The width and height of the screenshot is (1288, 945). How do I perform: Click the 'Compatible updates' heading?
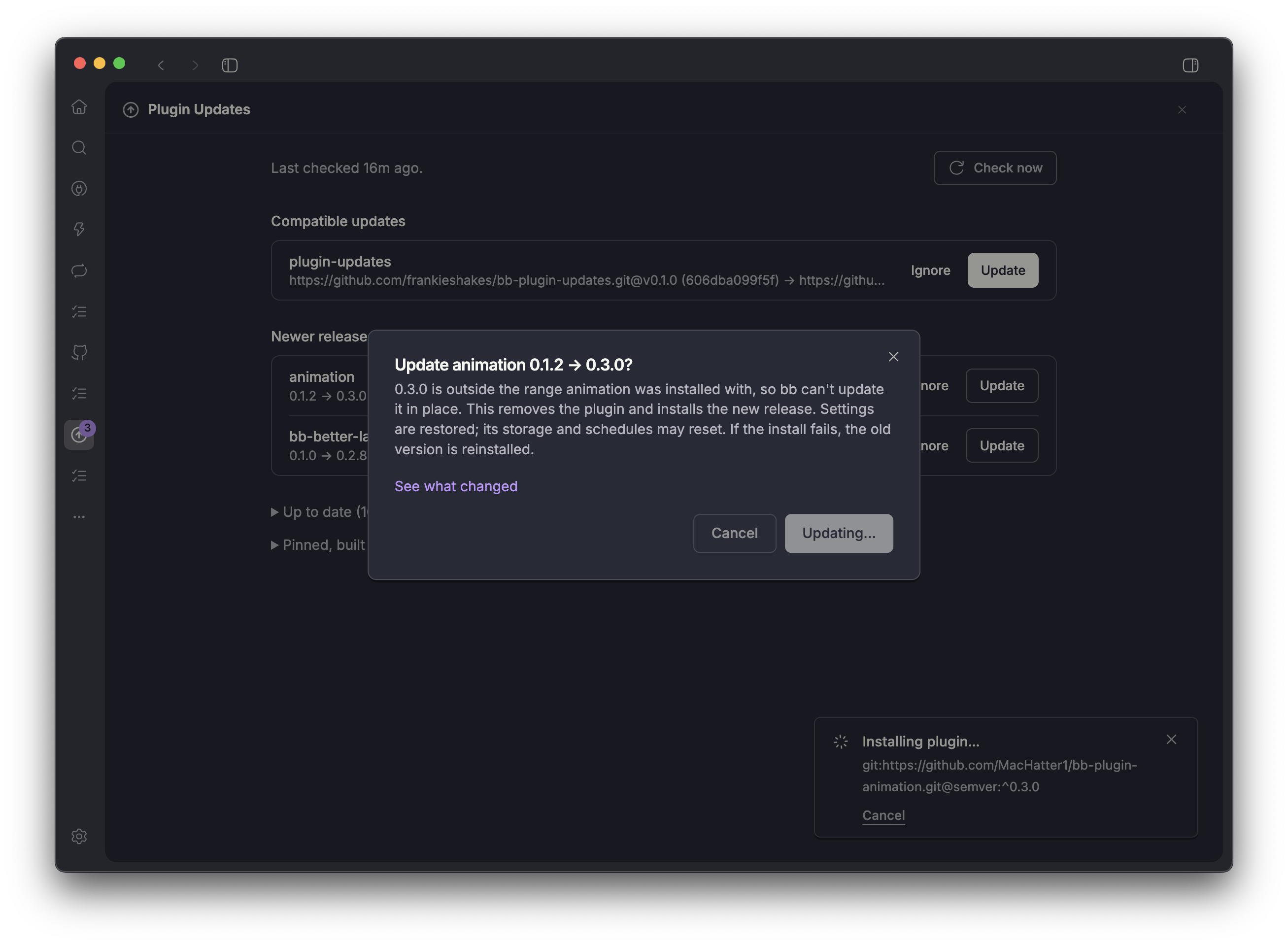click(x=338, y=221)
